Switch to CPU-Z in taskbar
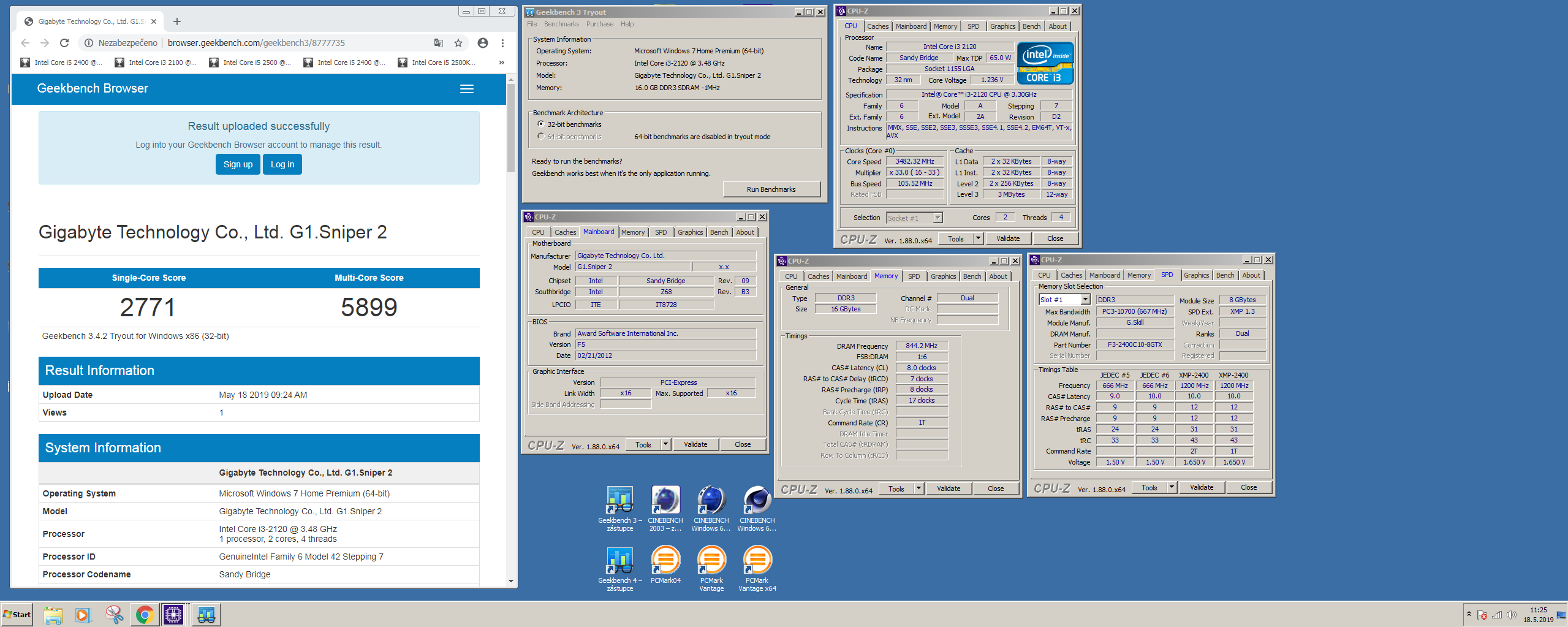 click(x=174, y=614)
